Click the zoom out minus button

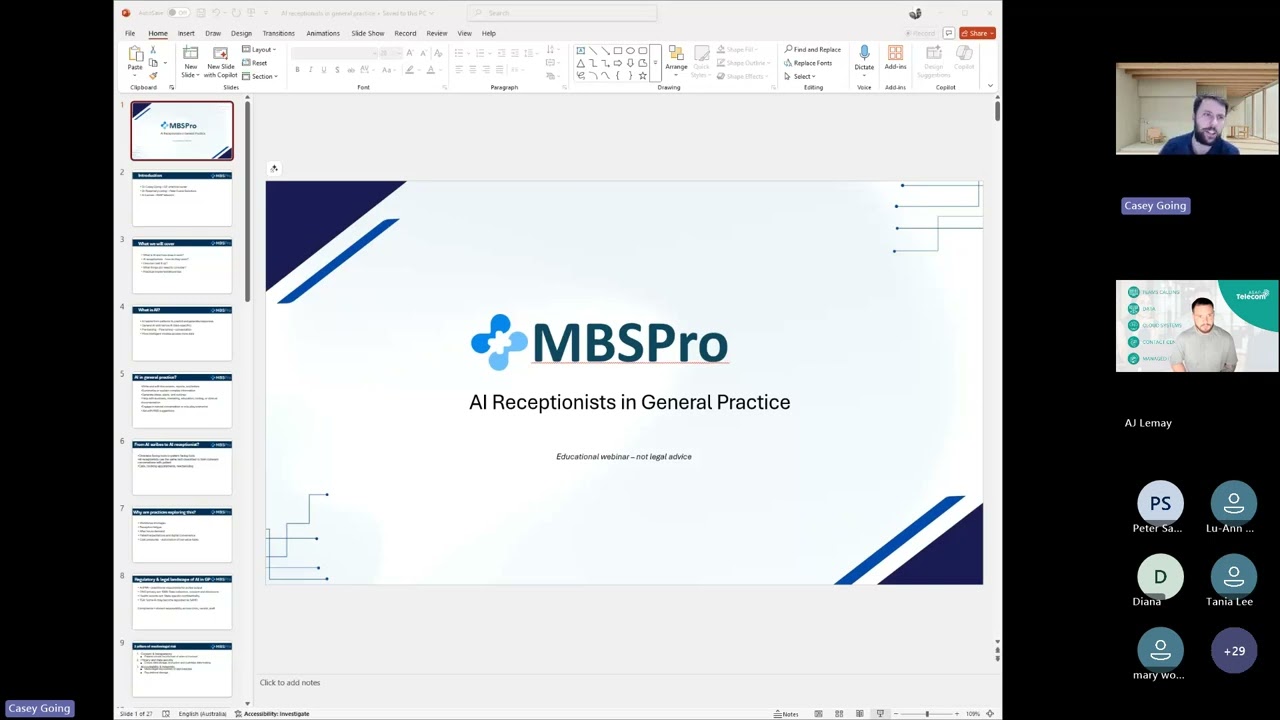(897, 714)
